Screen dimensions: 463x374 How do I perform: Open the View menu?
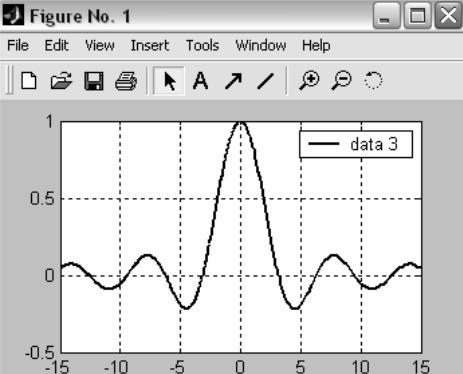click(100, 45)
